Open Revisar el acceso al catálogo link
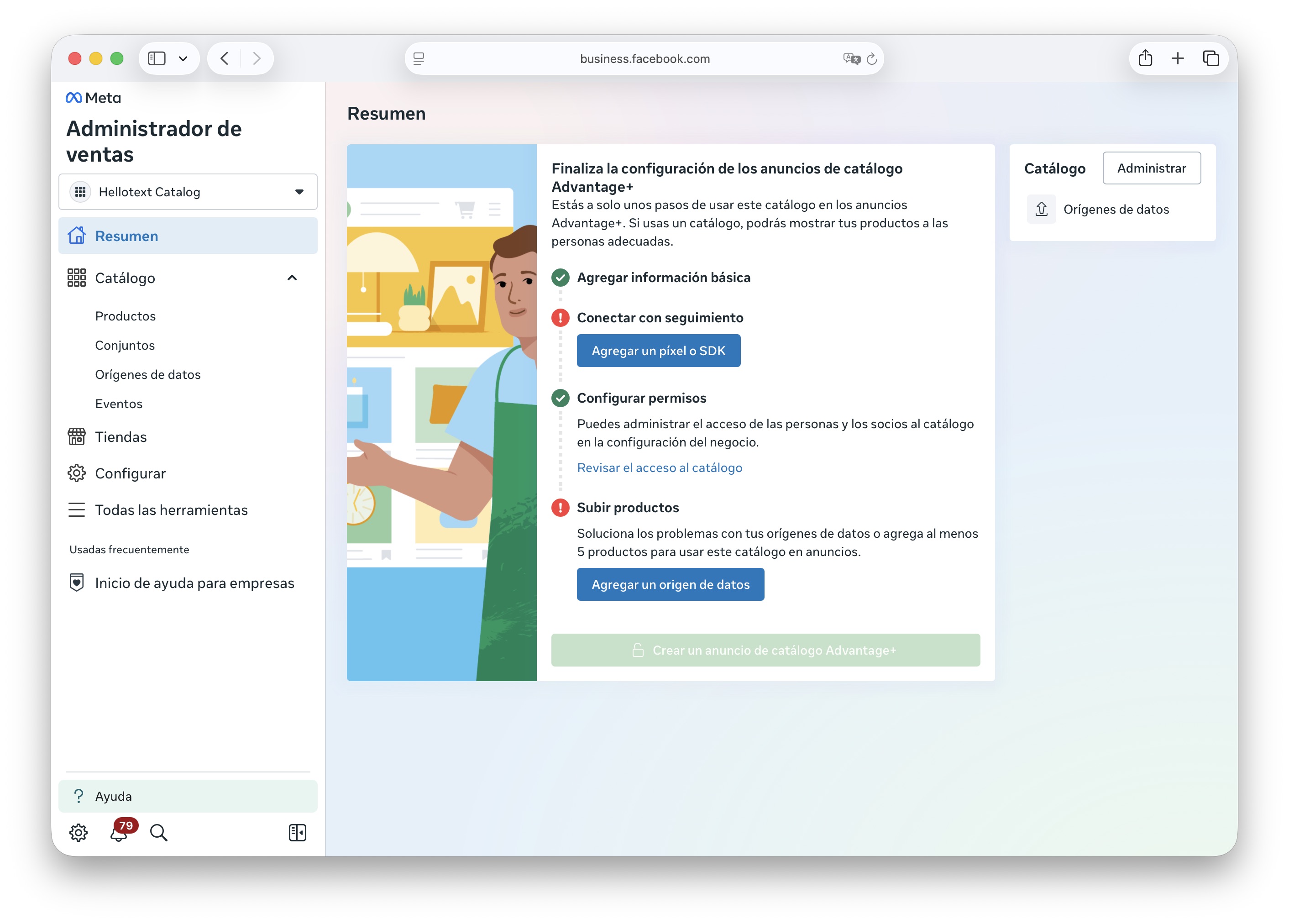Image resolution: width=1289 pixels, height=924 pixels. [x=659, y=467]
